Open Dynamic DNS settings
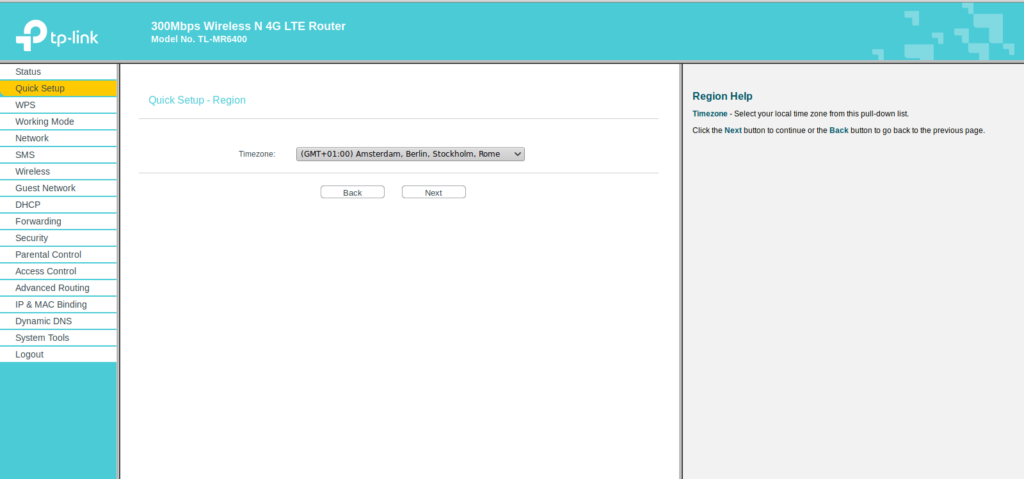Image resolution: width=1024 pixels, height=479 pixels. tap(43, 321)
